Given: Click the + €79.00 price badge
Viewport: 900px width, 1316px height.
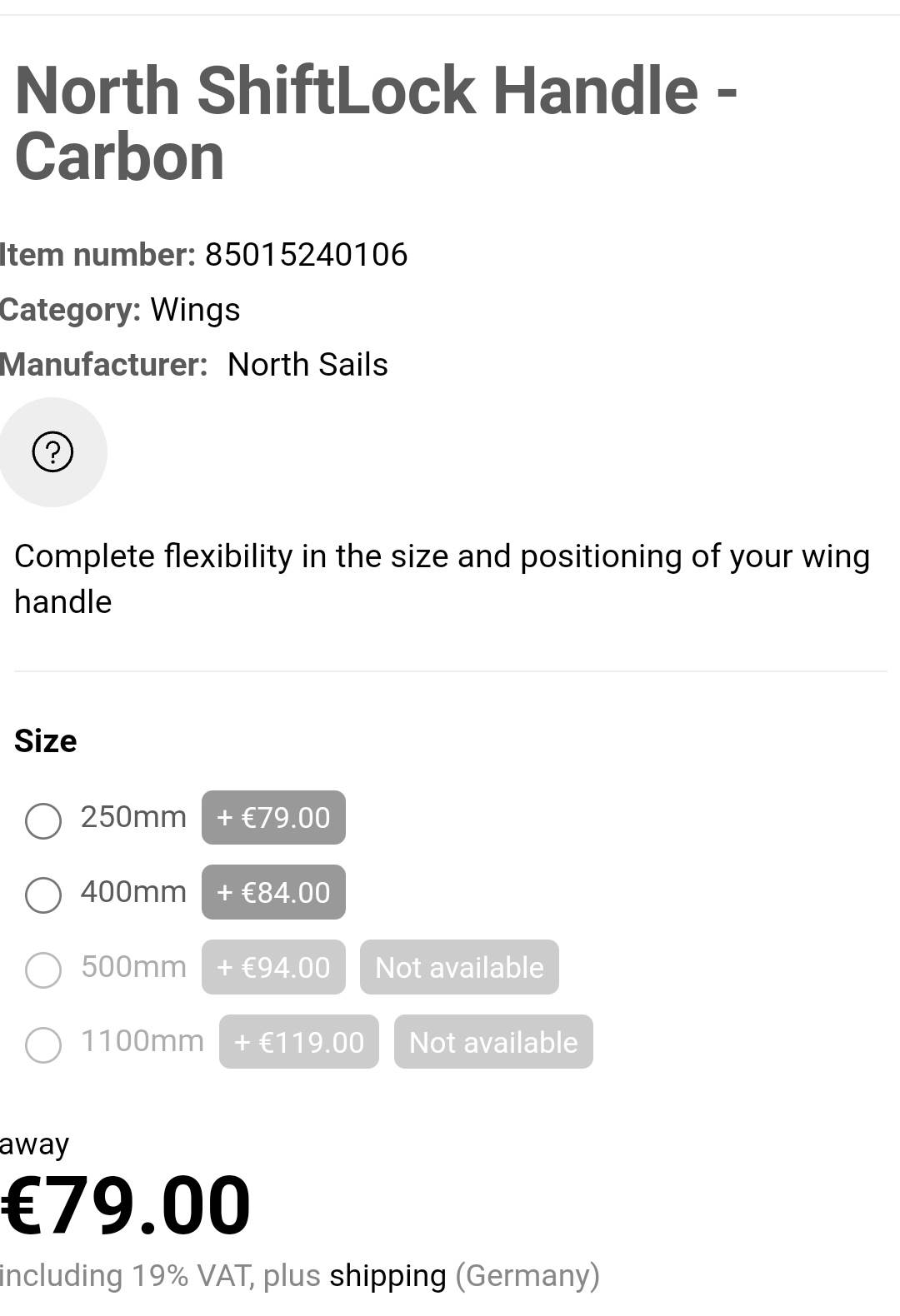Looking at the screenshot, I should (273, 818).
